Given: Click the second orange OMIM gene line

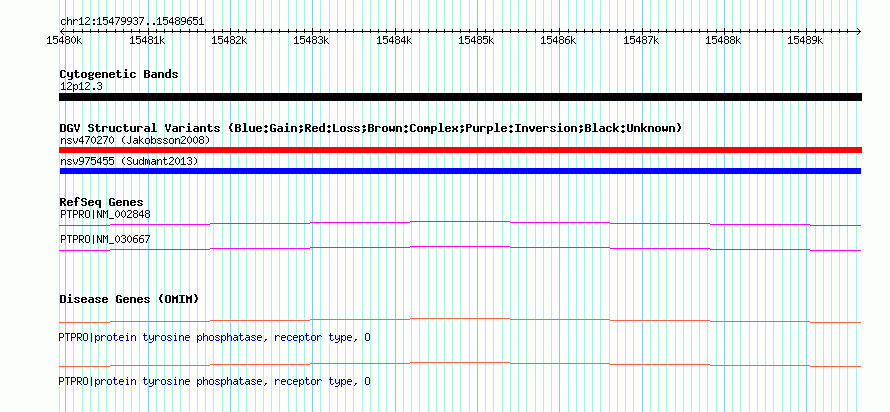Looking at the screenshot, I should (x=460, y=364).
